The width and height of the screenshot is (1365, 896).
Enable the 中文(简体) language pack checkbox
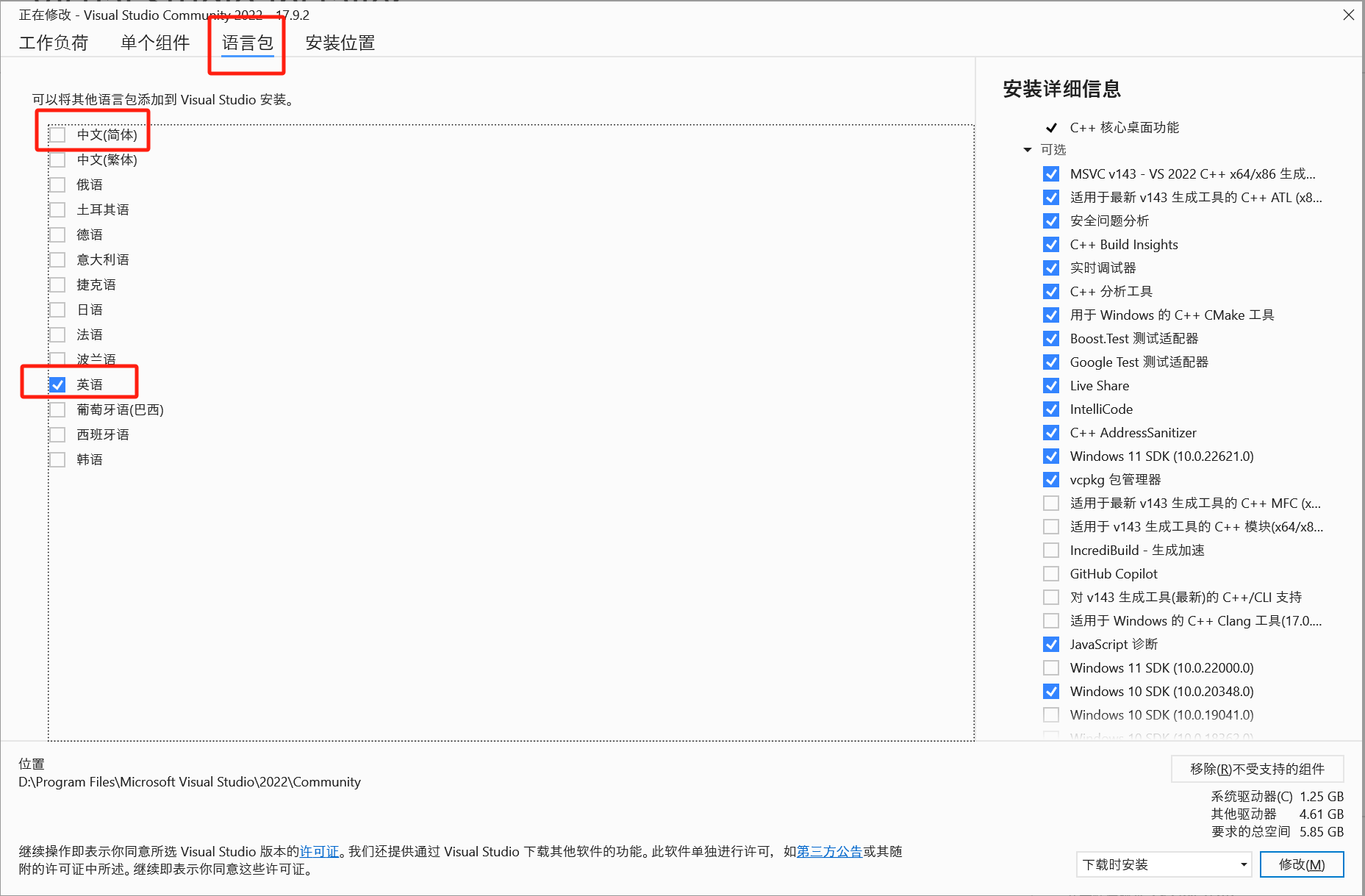point(57,135)
